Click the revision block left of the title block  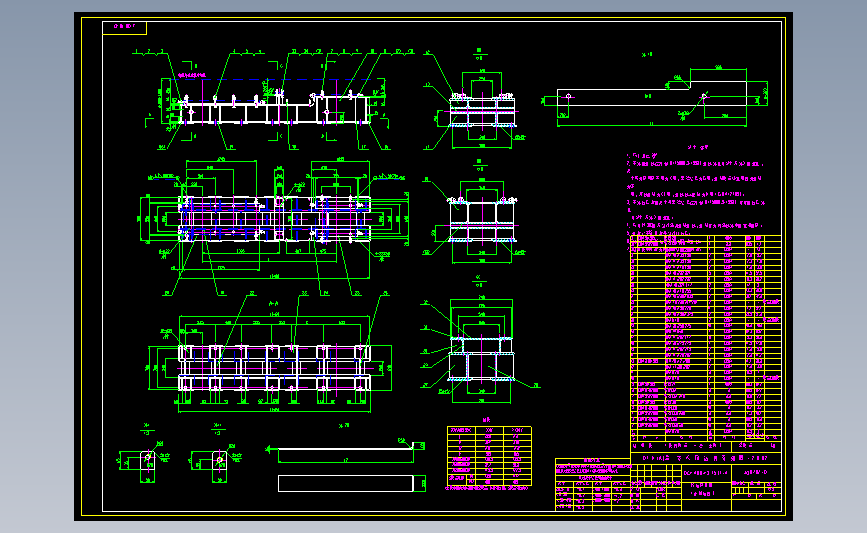pos(593,484)
